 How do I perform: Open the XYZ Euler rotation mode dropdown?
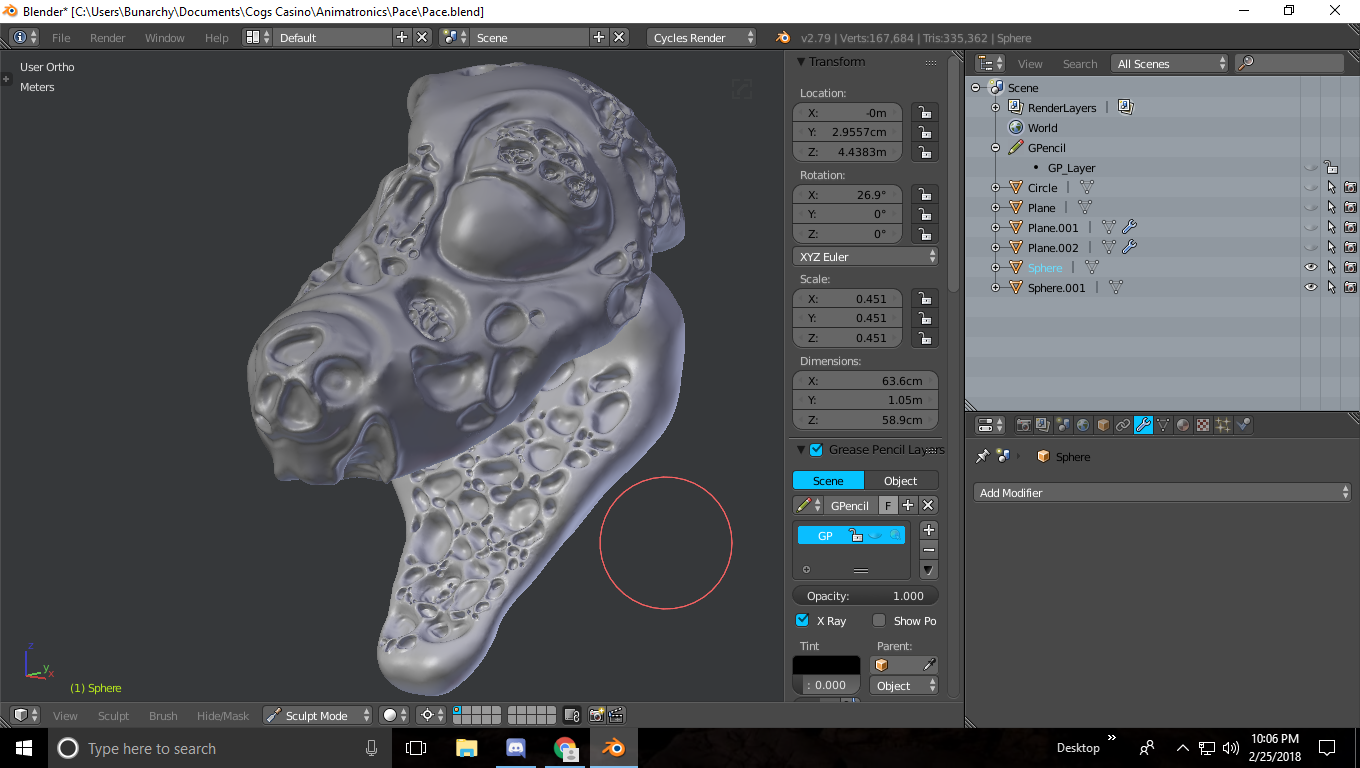pyautogui.click(x=865, y=256)
